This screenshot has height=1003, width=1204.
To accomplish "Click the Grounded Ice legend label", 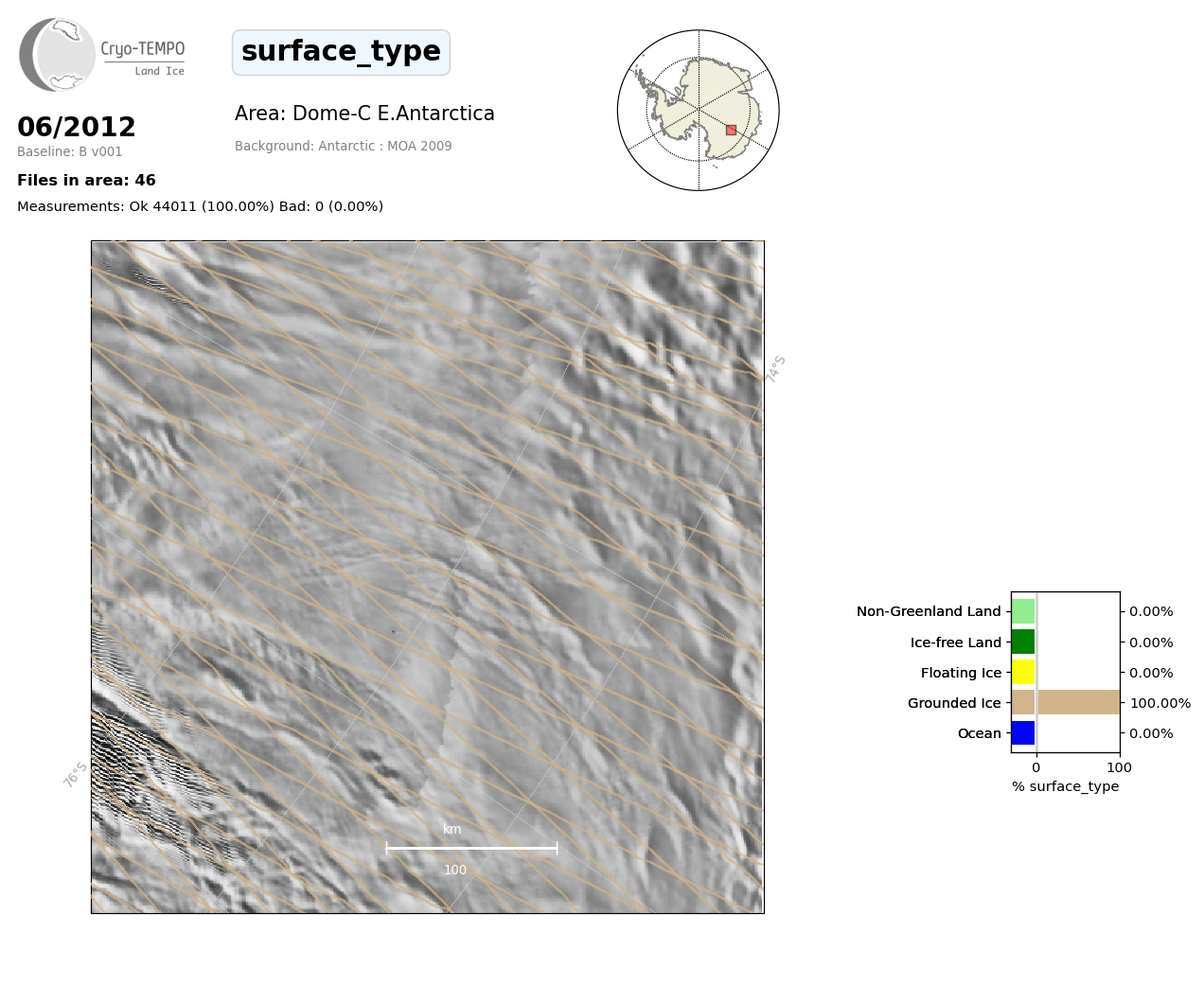I will [x=953, y=703].
